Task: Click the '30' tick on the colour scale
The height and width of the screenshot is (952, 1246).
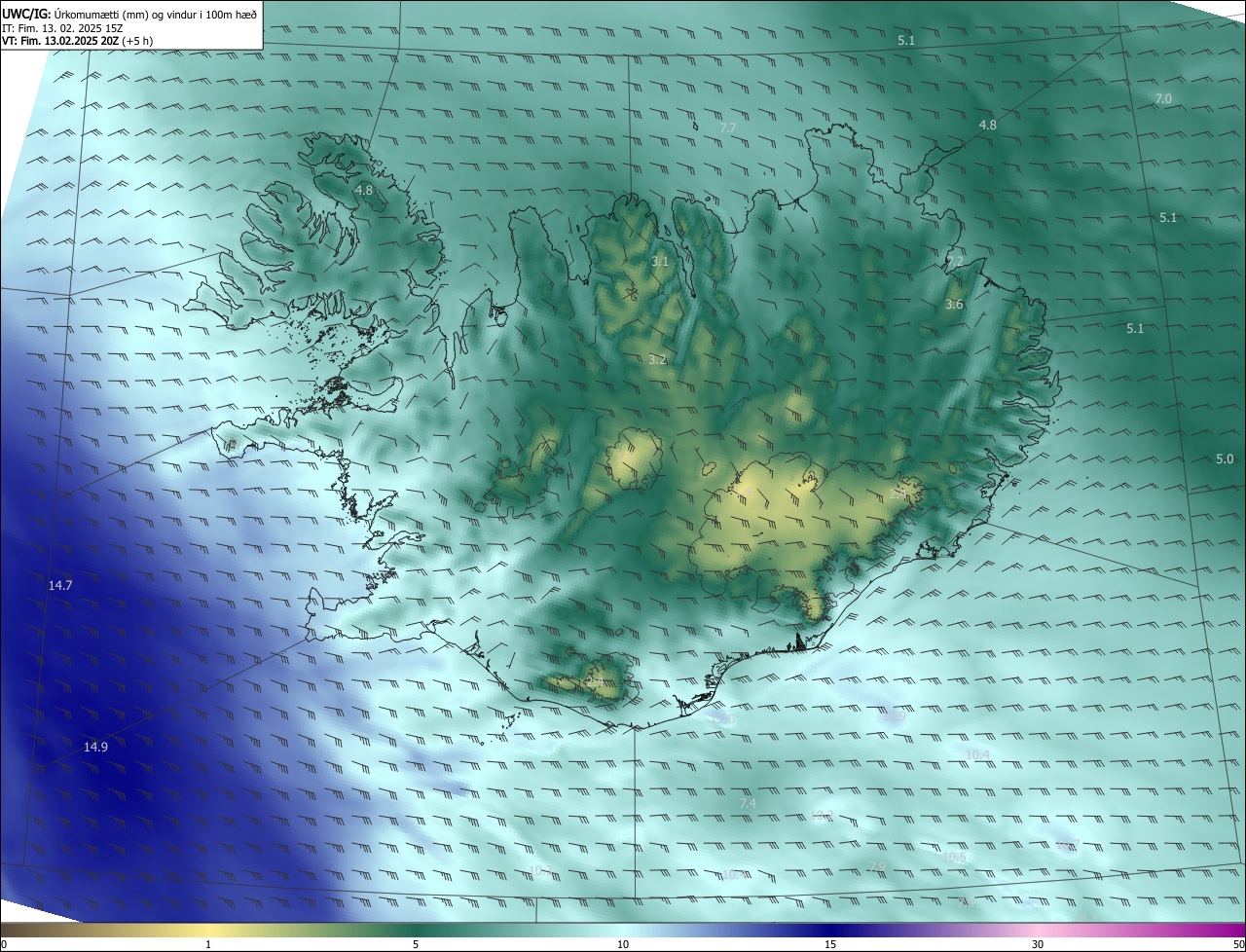Action: point(1038,944)
